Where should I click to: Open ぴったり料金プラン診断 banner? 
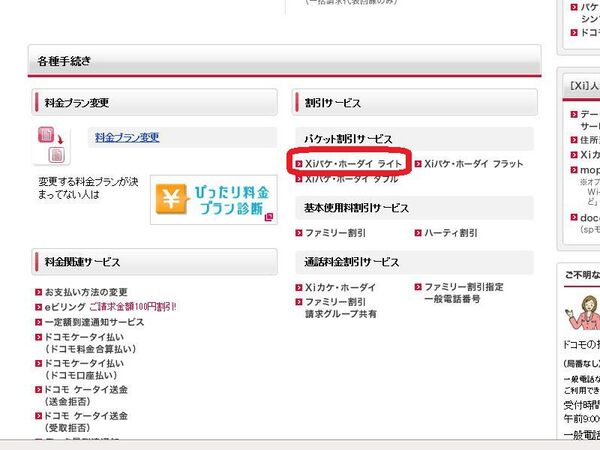[x=214, y=200]
